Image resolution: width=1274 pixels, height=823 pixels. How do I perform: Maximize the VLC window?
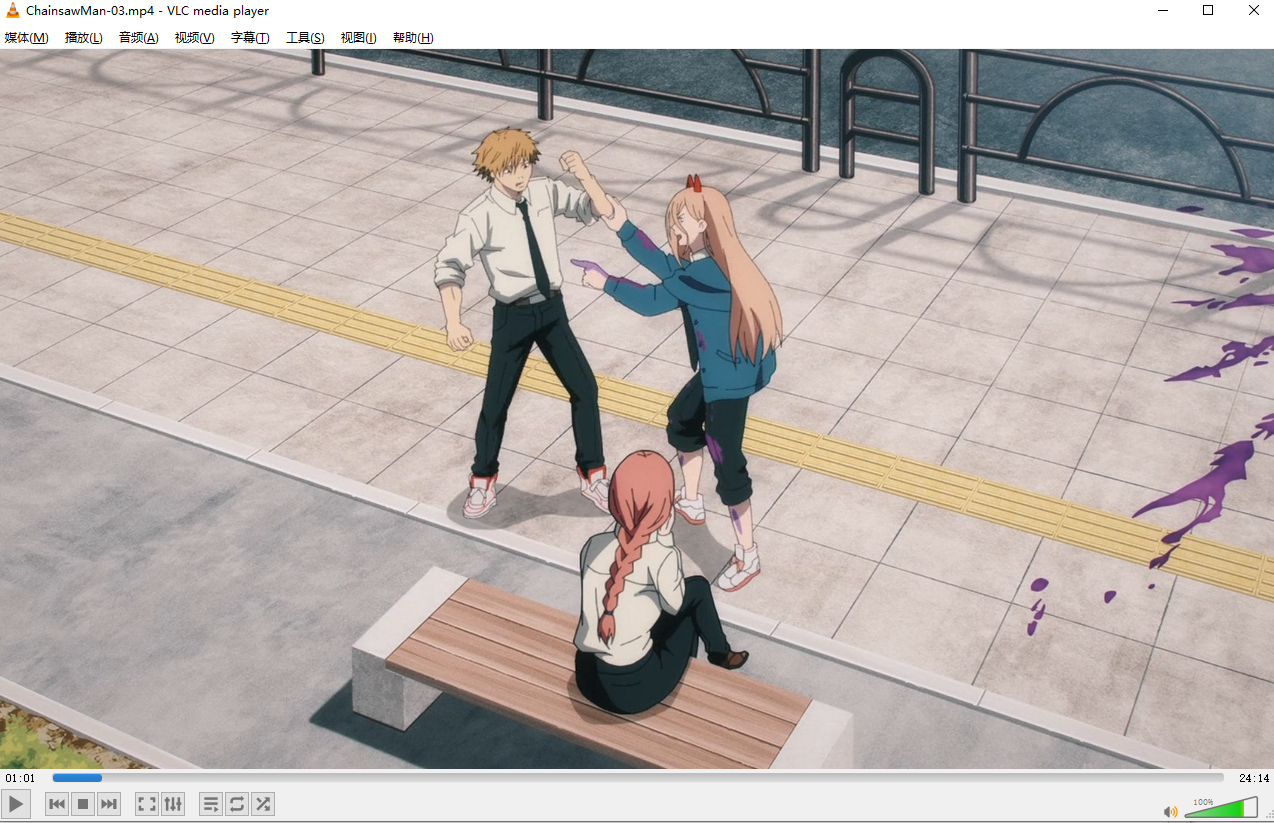1208,10
